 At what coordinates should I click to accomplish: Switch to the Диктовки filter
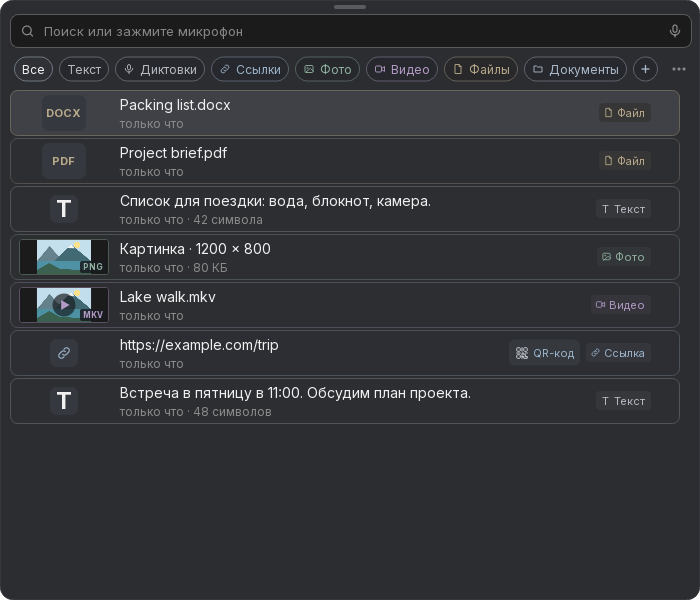pyautogui.click(x=160, y=70)
